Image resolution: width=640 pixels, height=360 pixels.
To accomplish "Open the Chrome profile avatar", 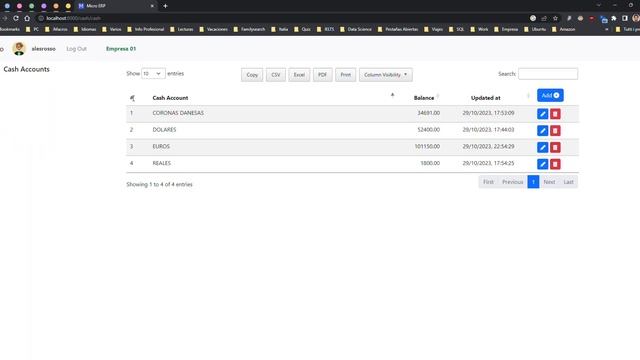I will 636,18.
